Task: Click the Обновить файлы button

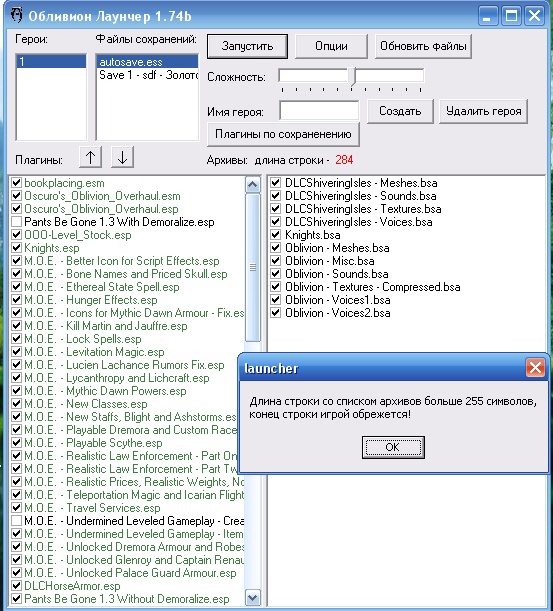Action: click(x=423, y=46)
